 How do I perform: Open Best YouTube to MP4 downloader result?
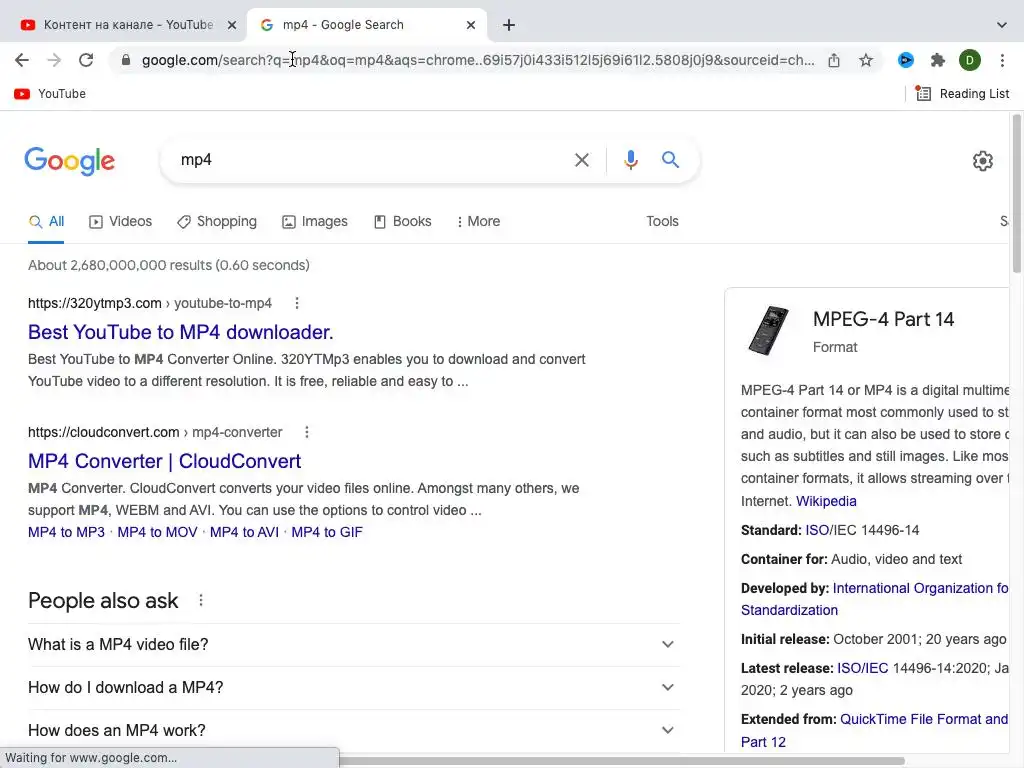click(x=180, y=332)
